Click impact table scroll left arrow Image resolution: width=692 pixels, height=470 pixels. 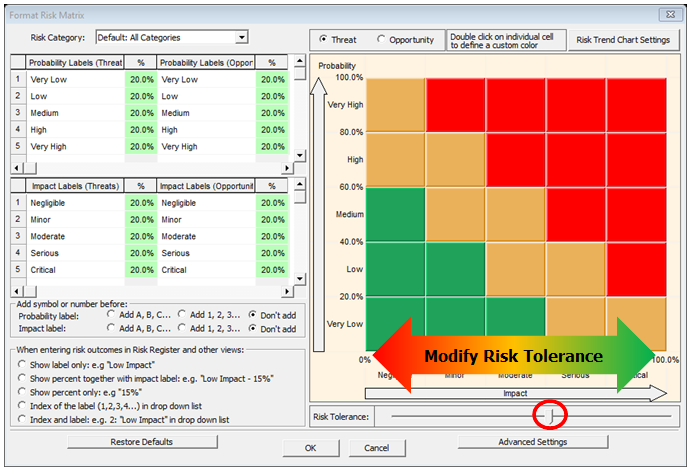tap(17, 291)
